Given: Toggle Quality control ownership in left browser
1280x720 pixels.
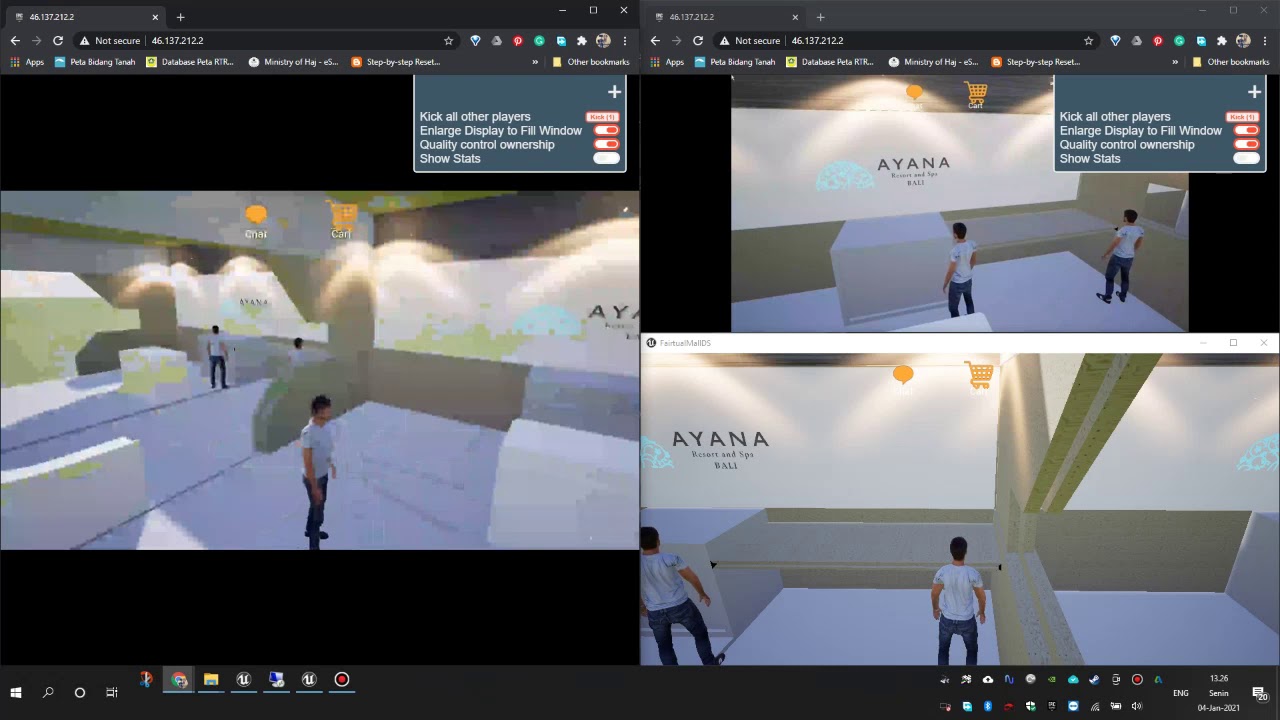Looking at the screenshot, I should point(606,144).
